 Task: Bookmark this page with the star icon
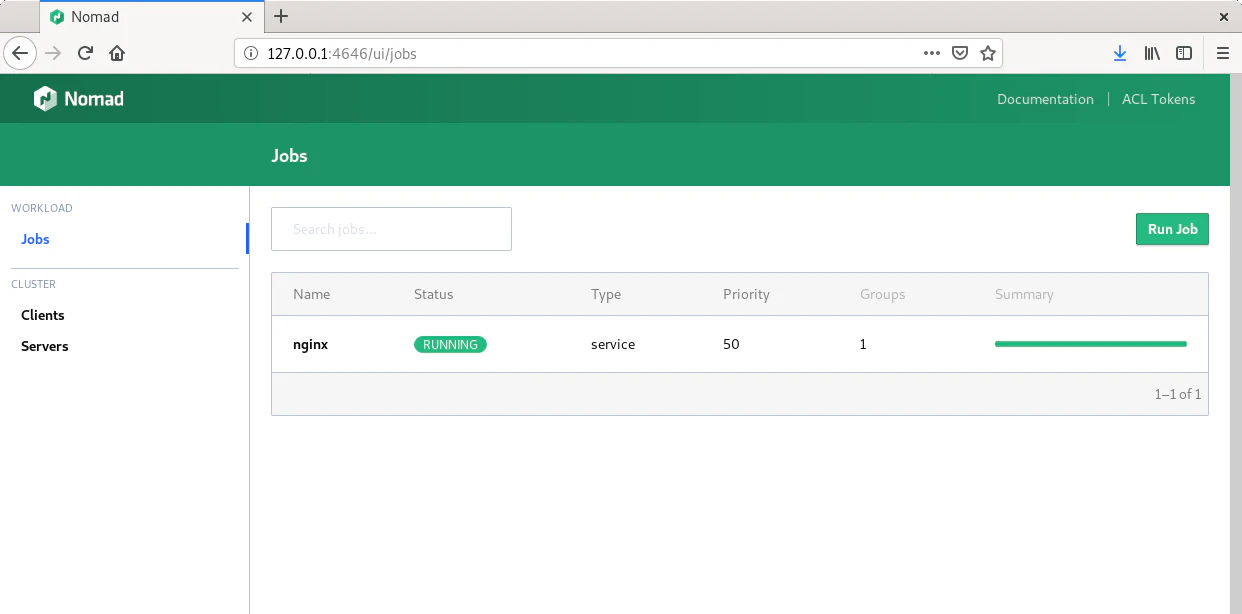coord(988,54)
